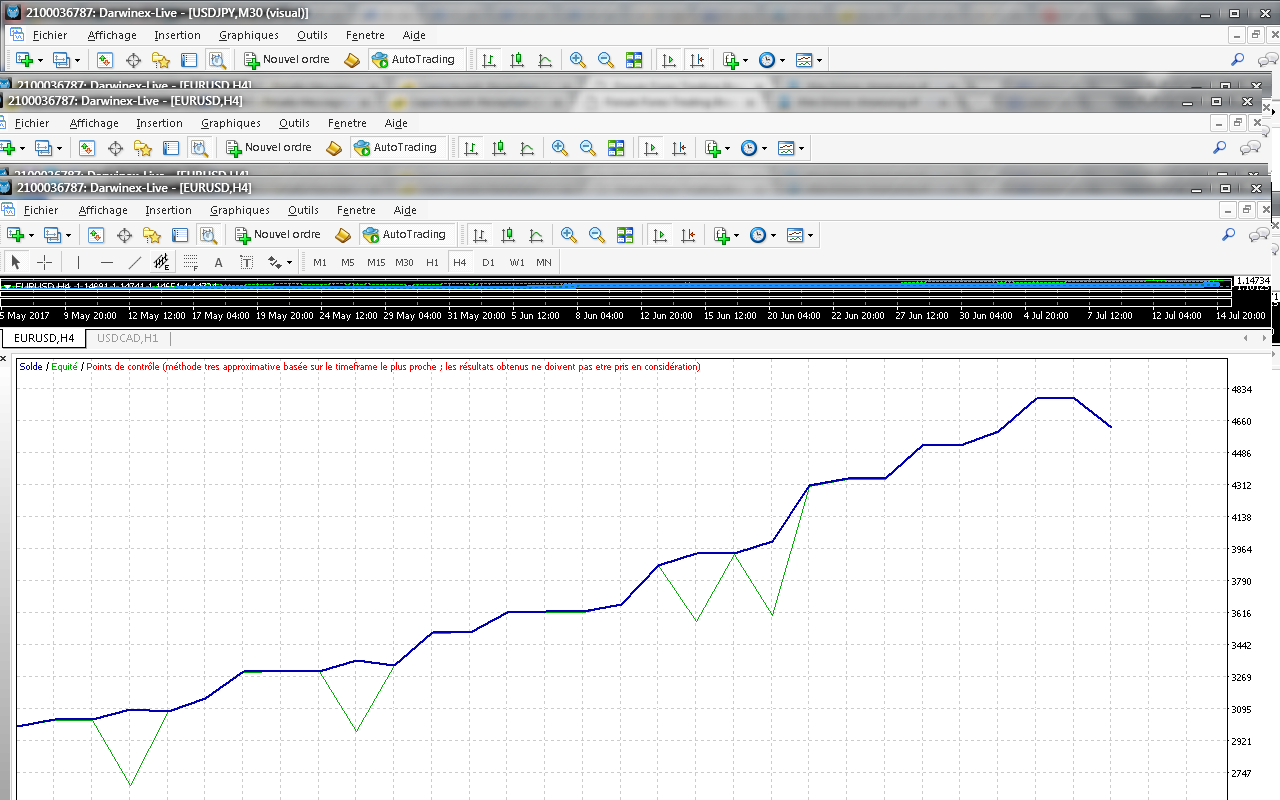Switch chart to M15 timeframe
The image size is (1280, 800).
pyautogui.click(x=376, y=262)
